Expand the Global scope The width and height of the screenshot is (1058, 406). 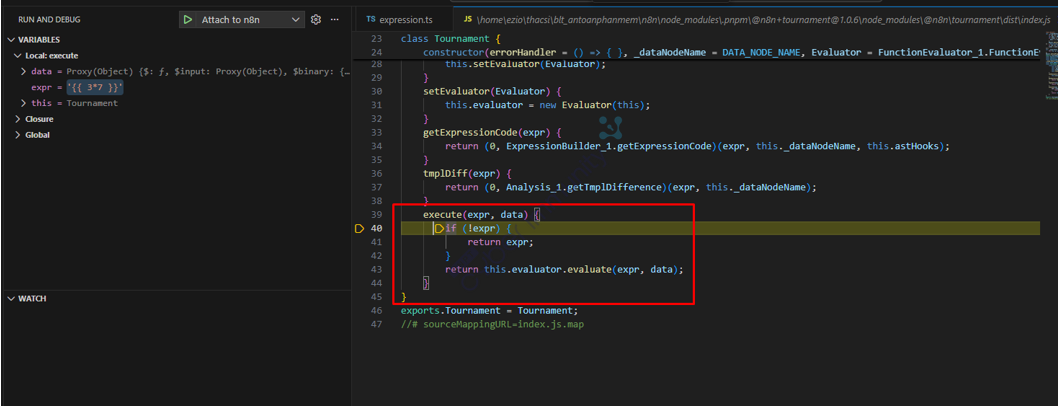18,134
